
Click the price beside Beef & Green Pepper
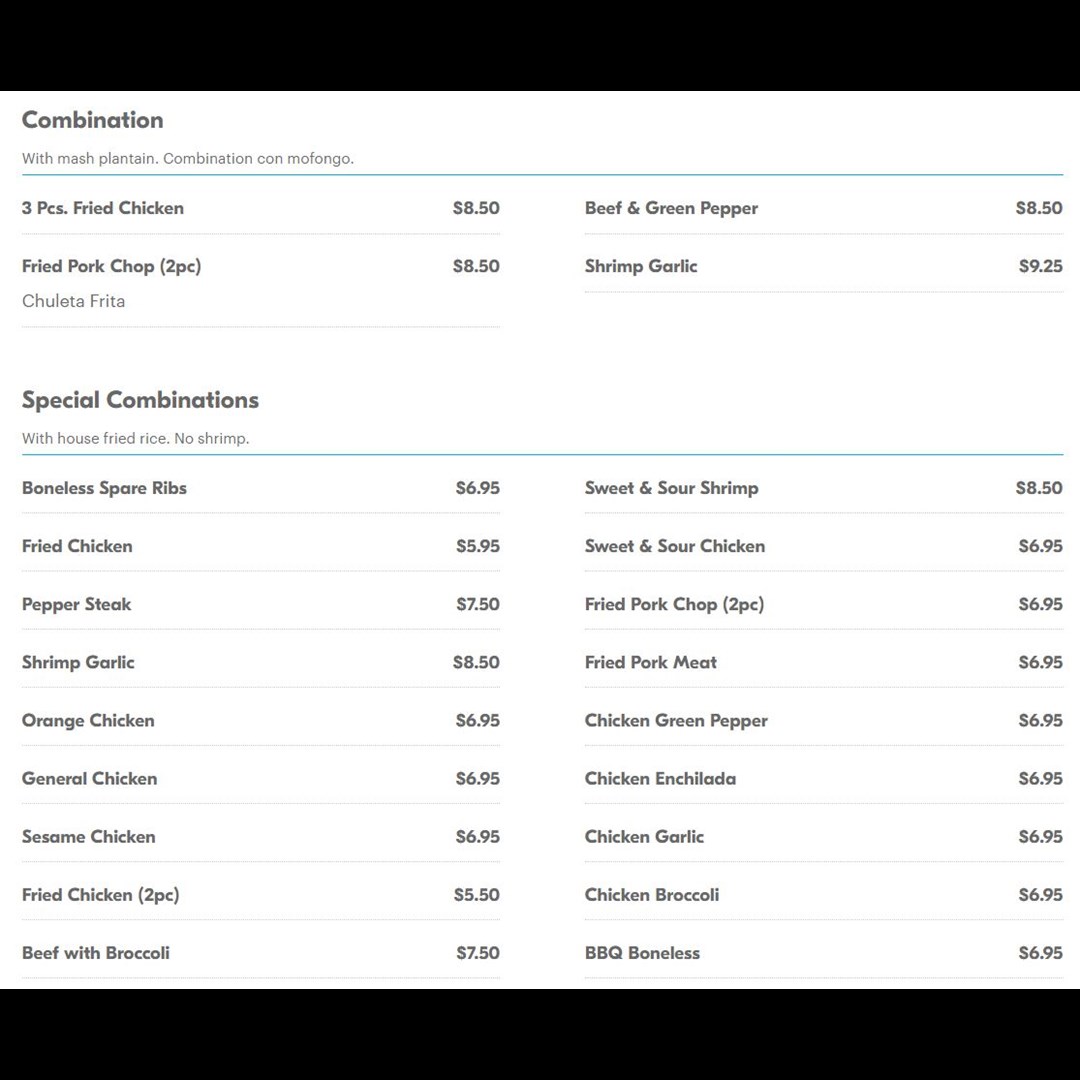click(x=1039, y=208)
